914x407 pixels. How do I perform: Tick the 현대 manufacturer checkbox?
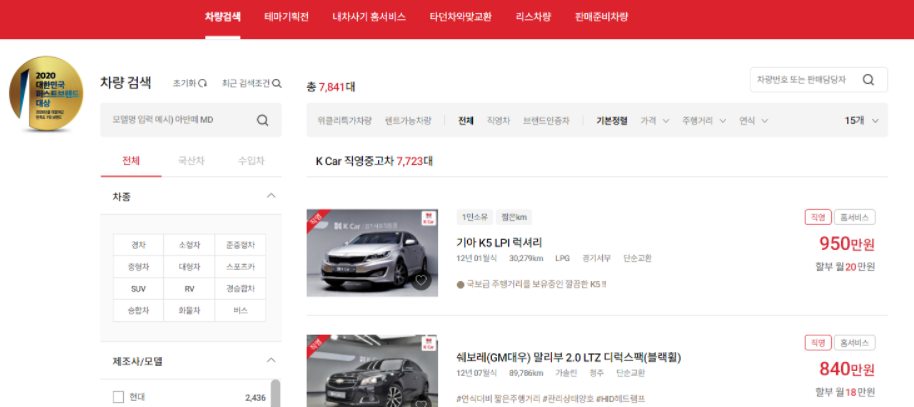tap(118, 397)
